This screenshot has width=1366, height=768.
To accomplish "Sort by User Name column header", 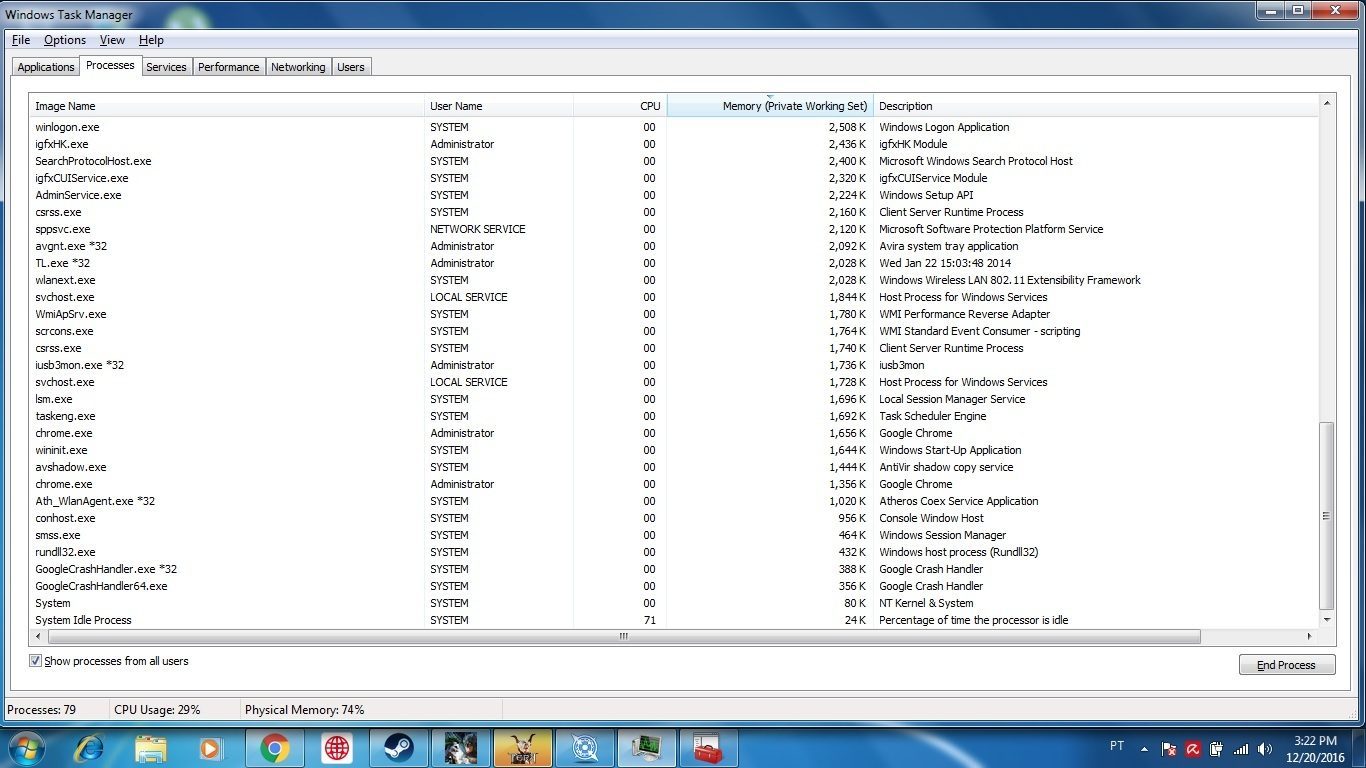I will [x=499, y=106].
